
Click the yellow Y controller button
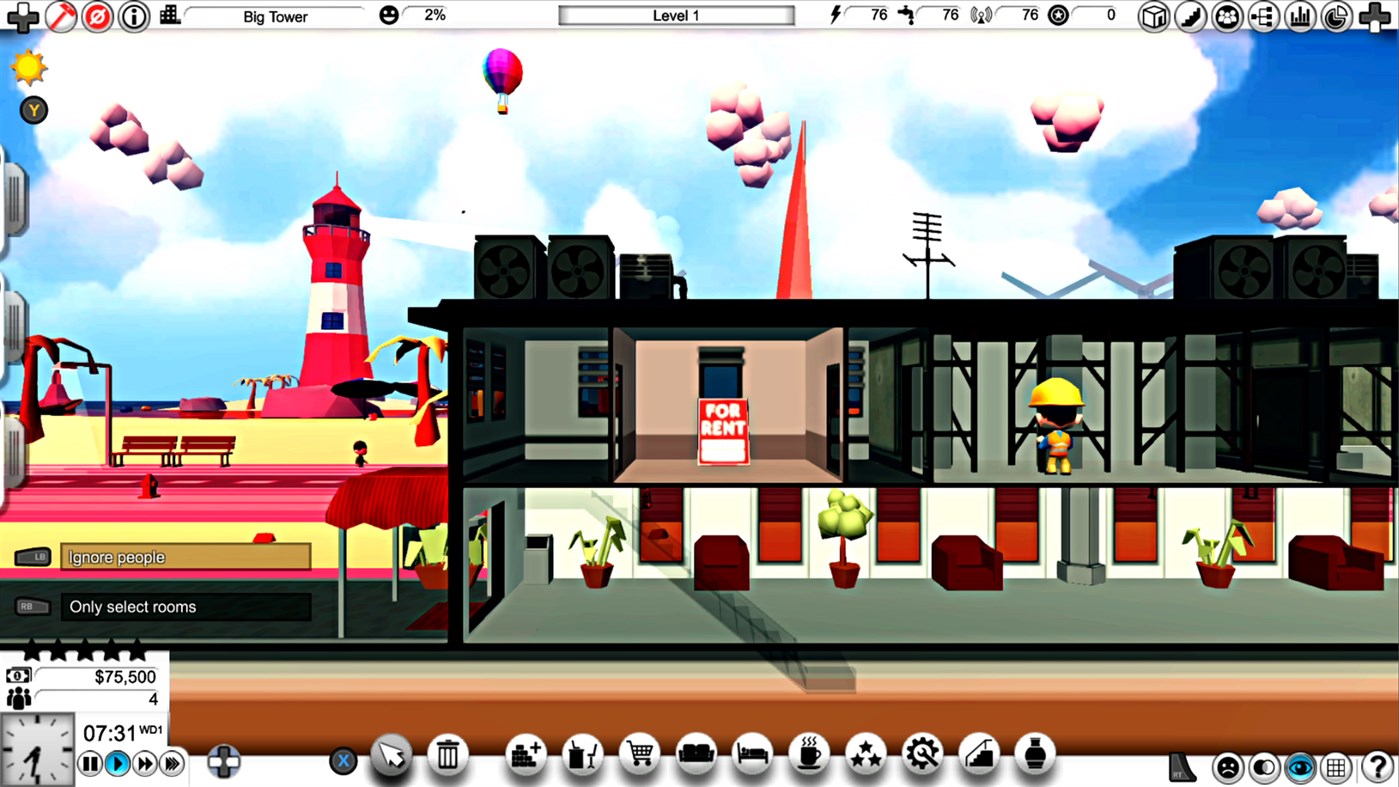[x=33, y=110]
